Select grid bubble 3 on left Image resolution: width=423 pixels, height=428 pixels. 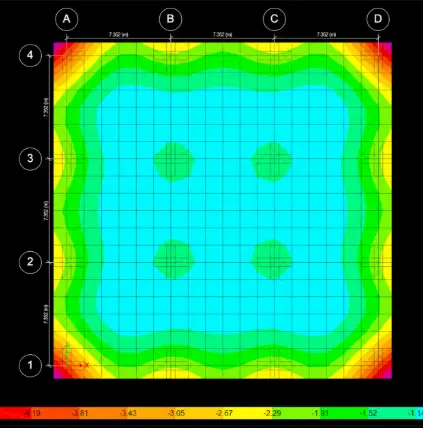pyautogui.click(x=30, y=159)
